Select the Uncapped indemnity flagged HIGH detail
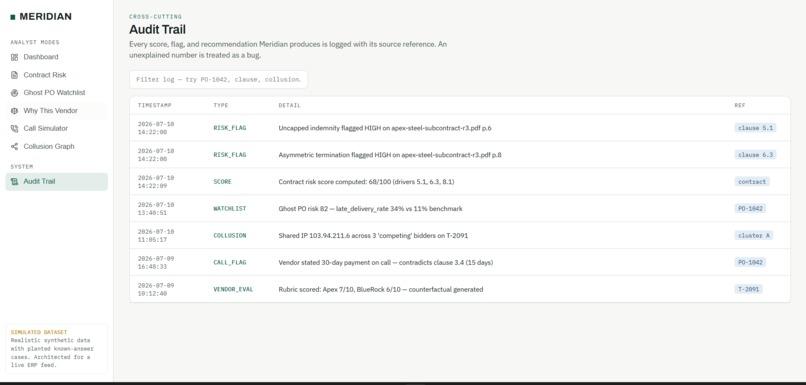Image resolution: width=806 pixels, height=385 pixels. tap(385, 128)
